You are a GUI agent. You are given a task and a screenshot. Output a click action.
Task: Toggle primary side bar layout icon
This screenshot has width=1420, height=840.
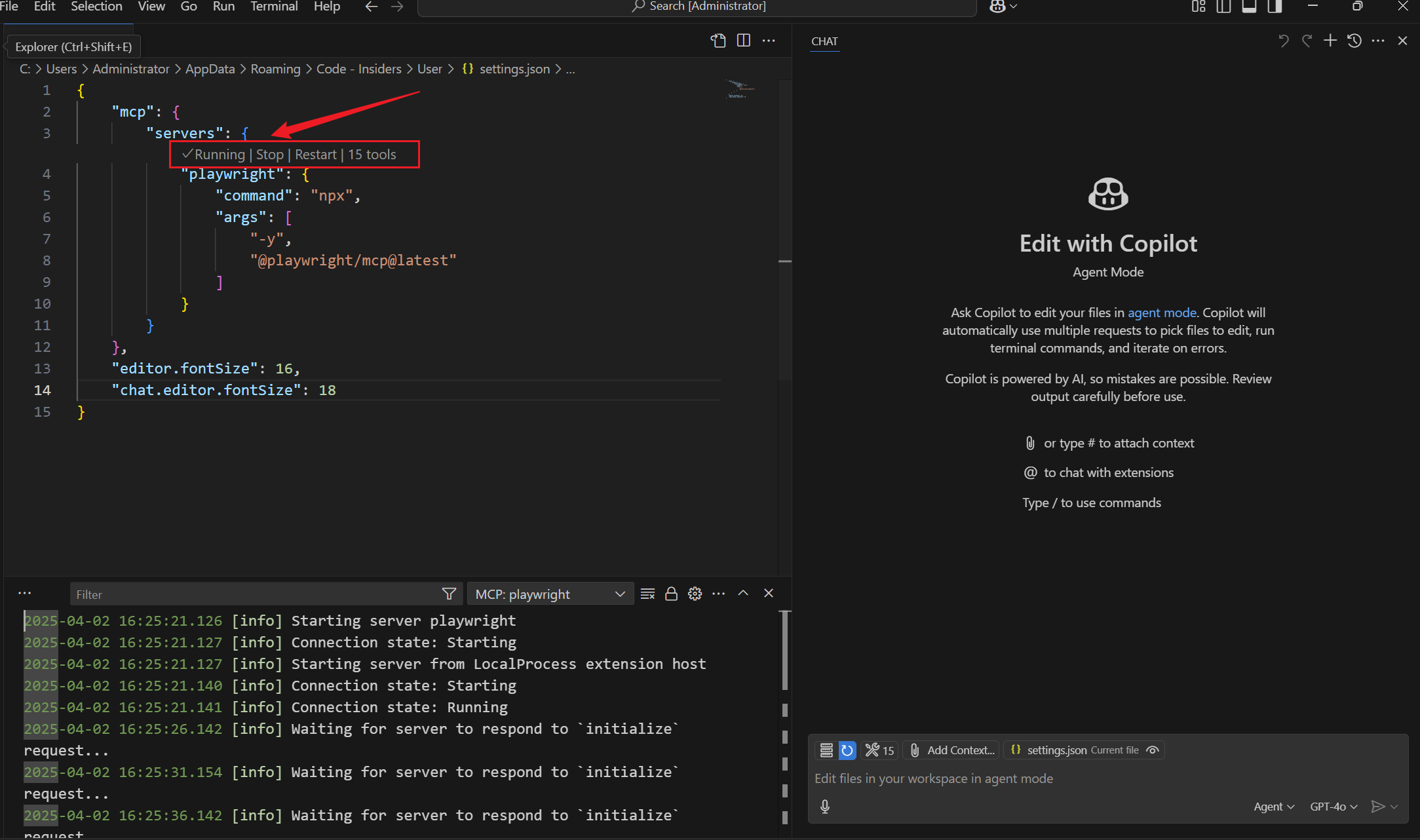1223,7
